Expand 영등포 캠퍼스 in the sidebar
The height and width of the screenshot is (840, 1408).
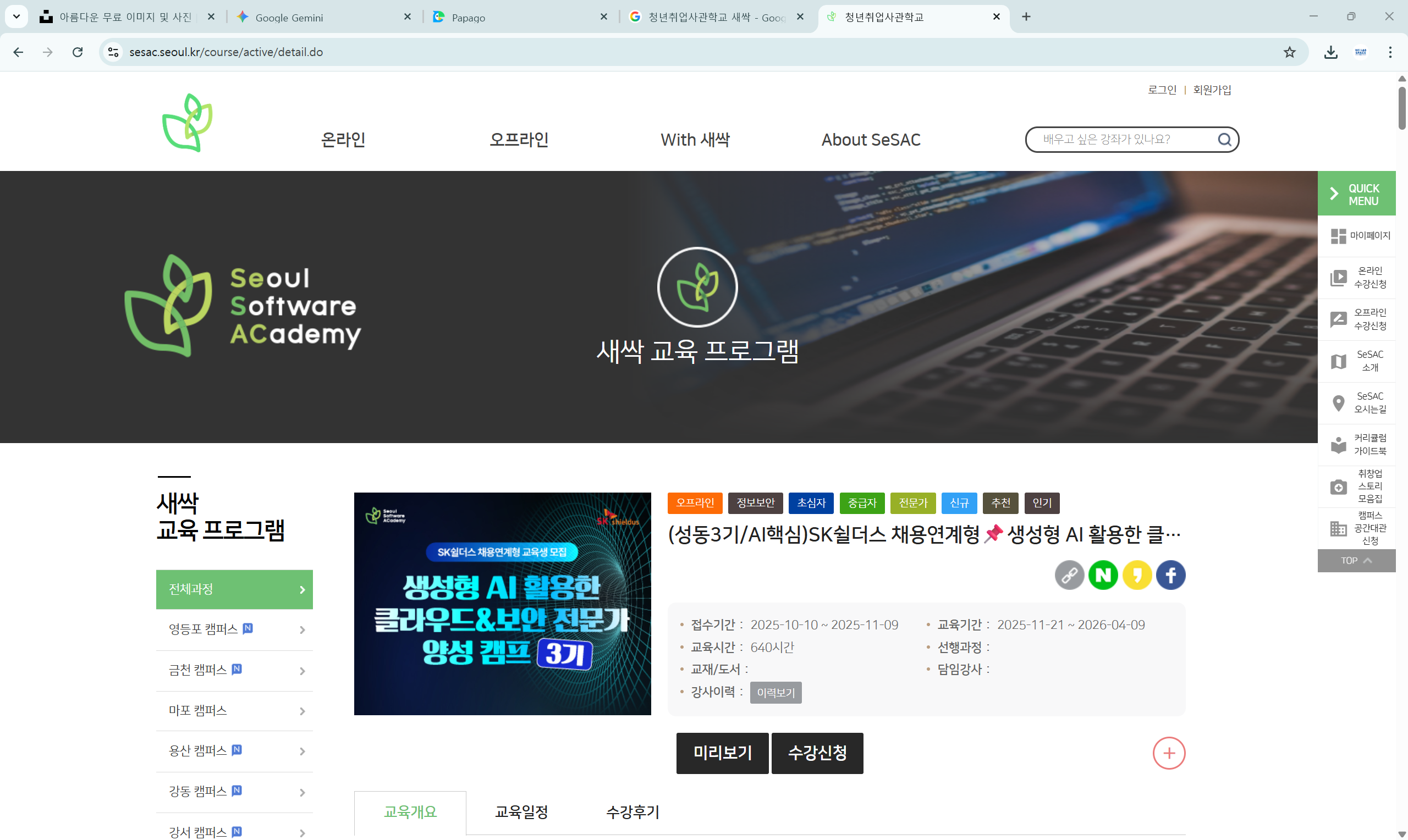click(x=234, y=629)
